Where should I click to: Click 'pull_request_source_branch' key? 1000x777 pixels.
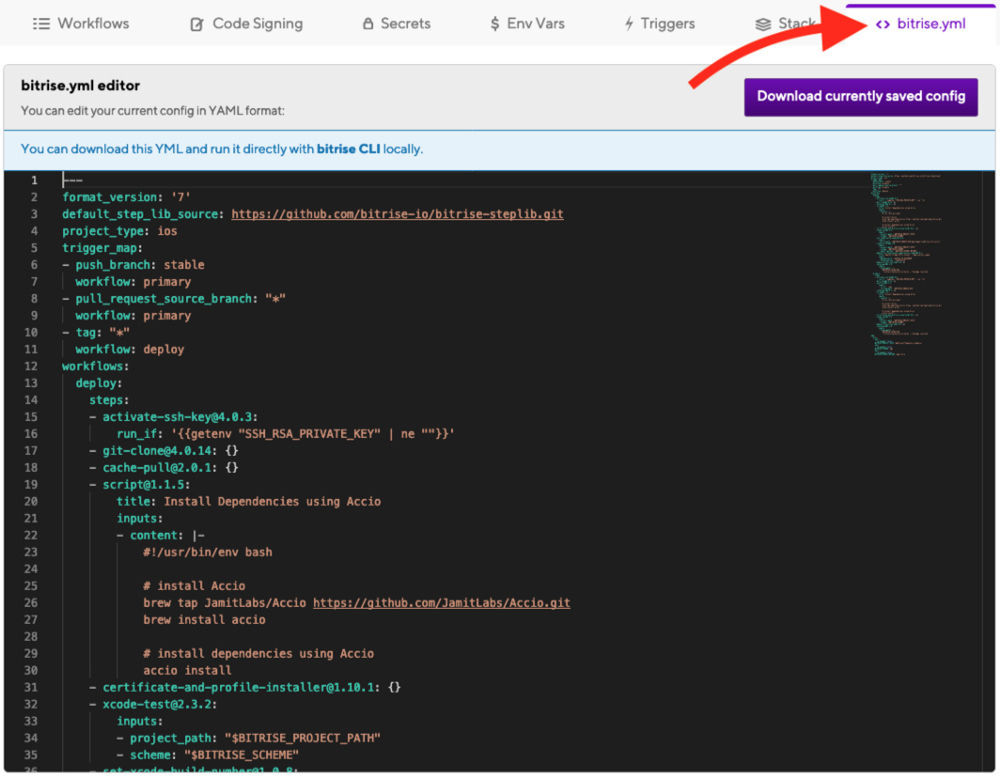click(163, 299)
